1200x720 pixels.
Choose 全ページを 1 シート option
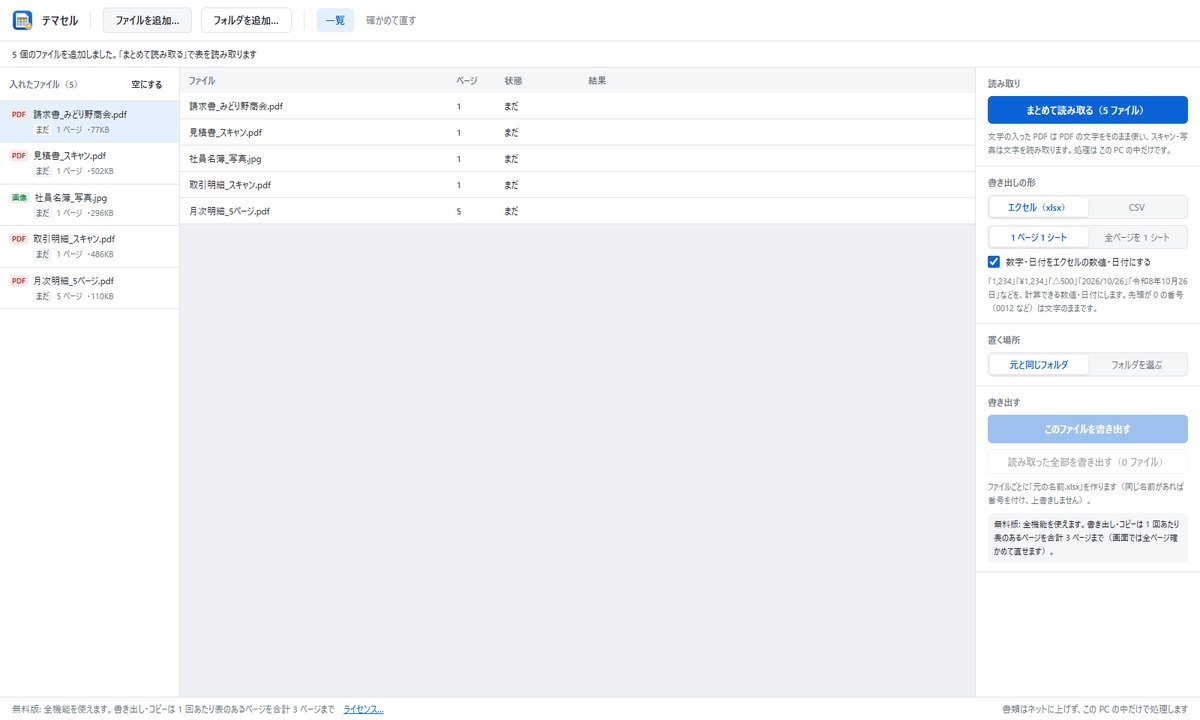(x=1137, y=237)
